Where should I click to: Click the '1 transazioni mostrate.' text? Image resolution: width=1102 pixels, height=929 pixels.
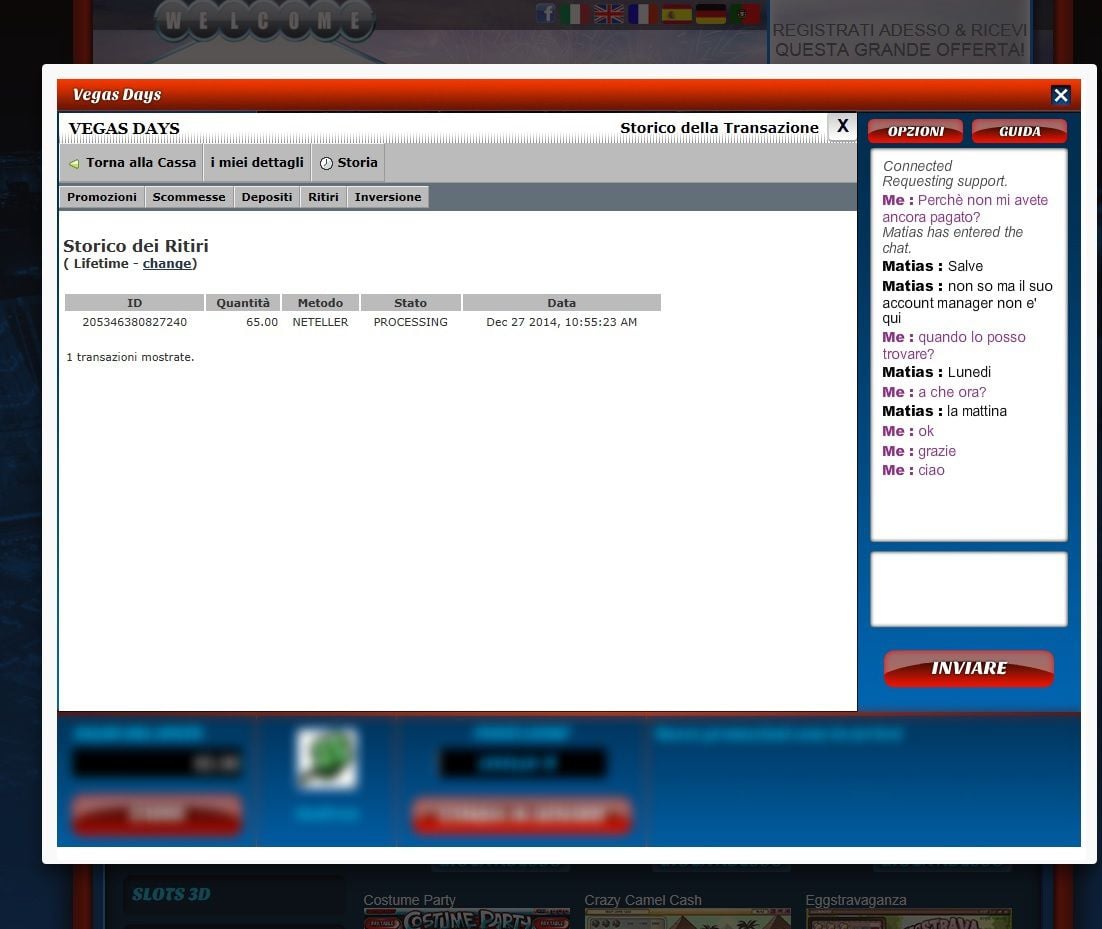pyautogui.click(x=130, y=357)
